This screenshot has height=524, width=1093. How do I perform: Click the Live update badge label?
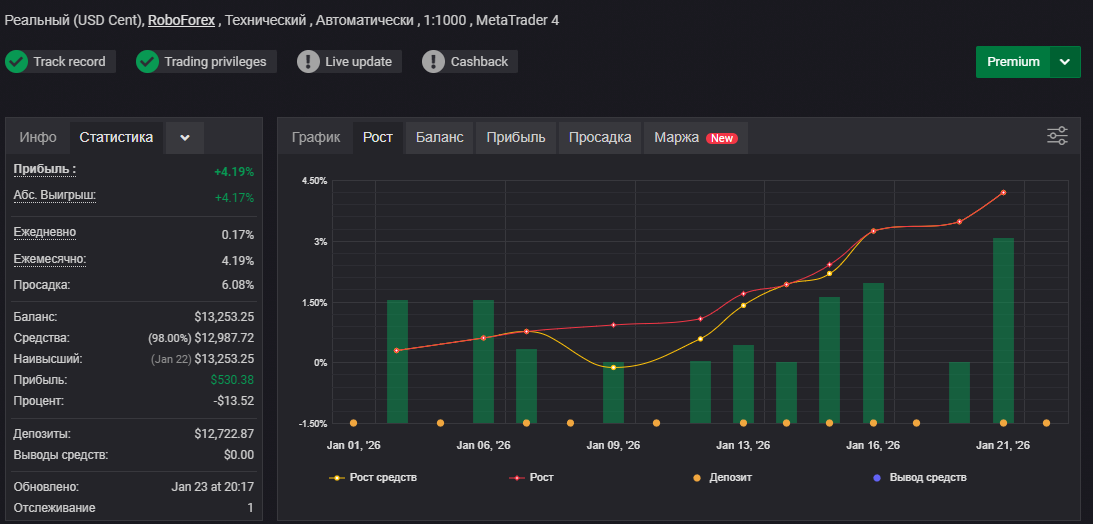(358, 61)
